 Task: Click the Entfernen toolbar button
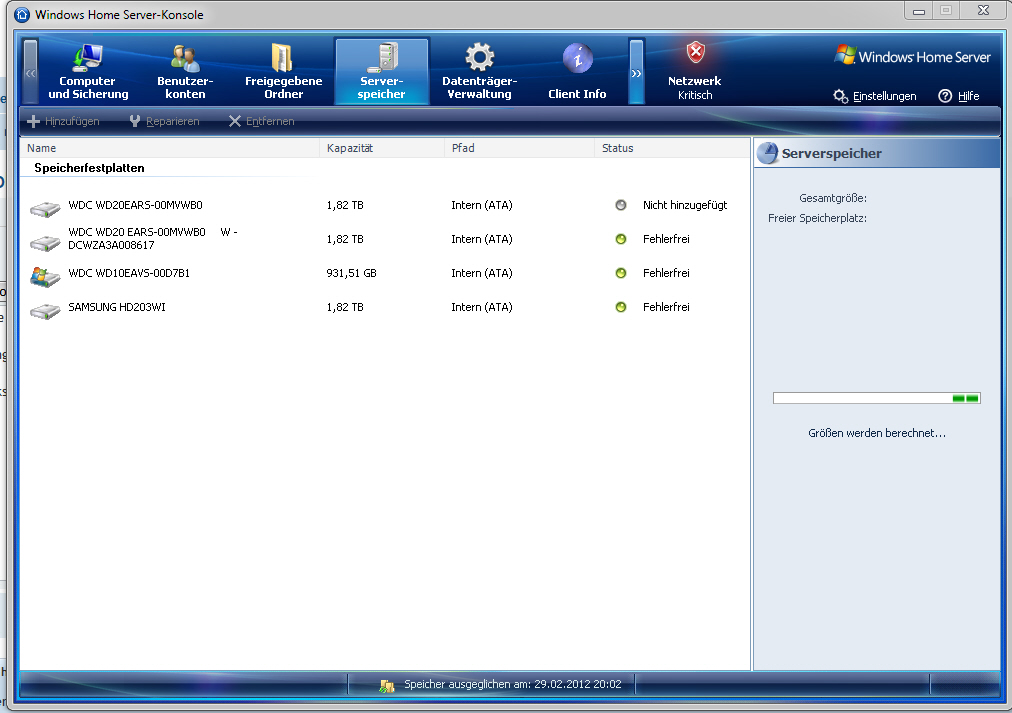point(261,121)
